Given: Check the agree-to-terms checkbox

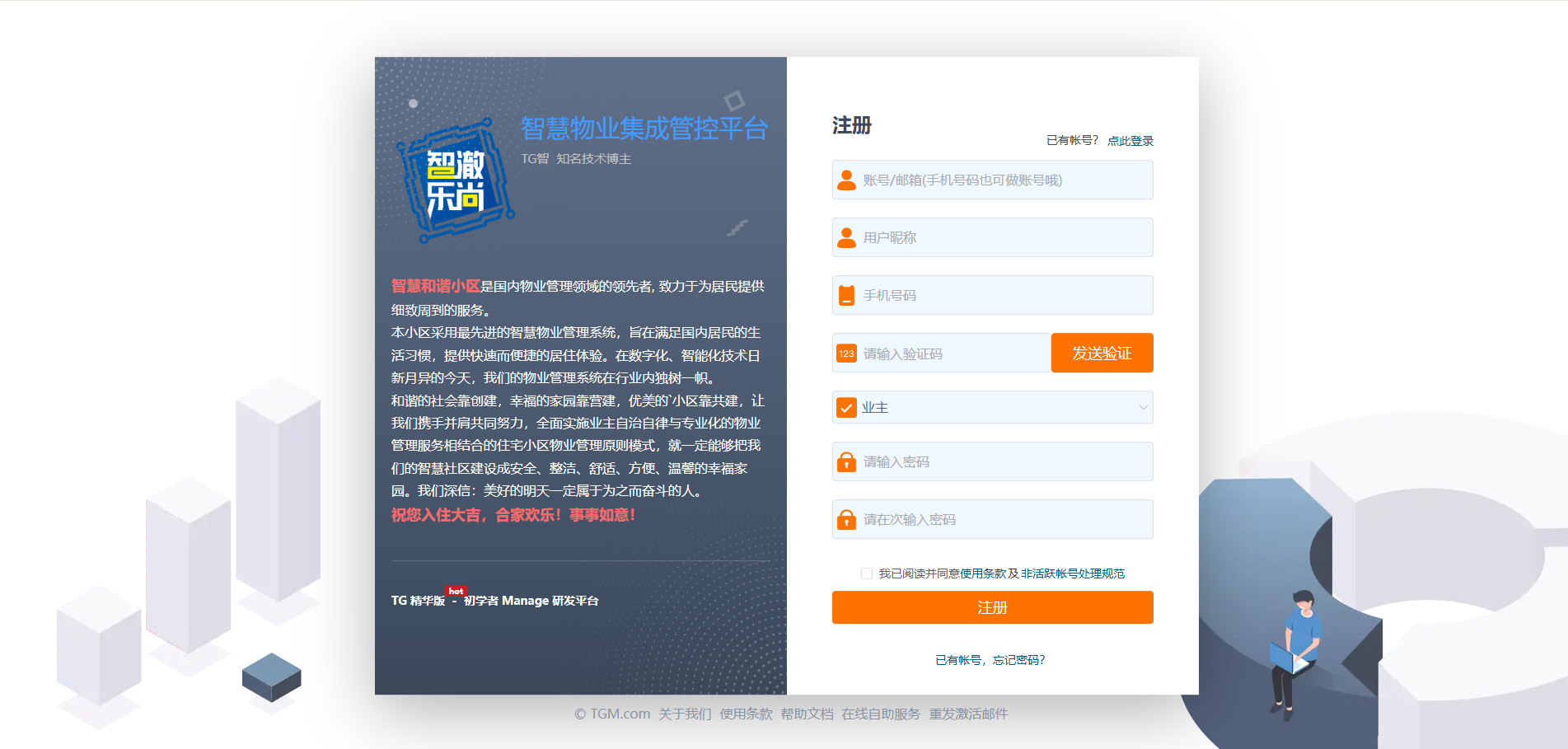Looking at the screenshot, I should 866,573.
